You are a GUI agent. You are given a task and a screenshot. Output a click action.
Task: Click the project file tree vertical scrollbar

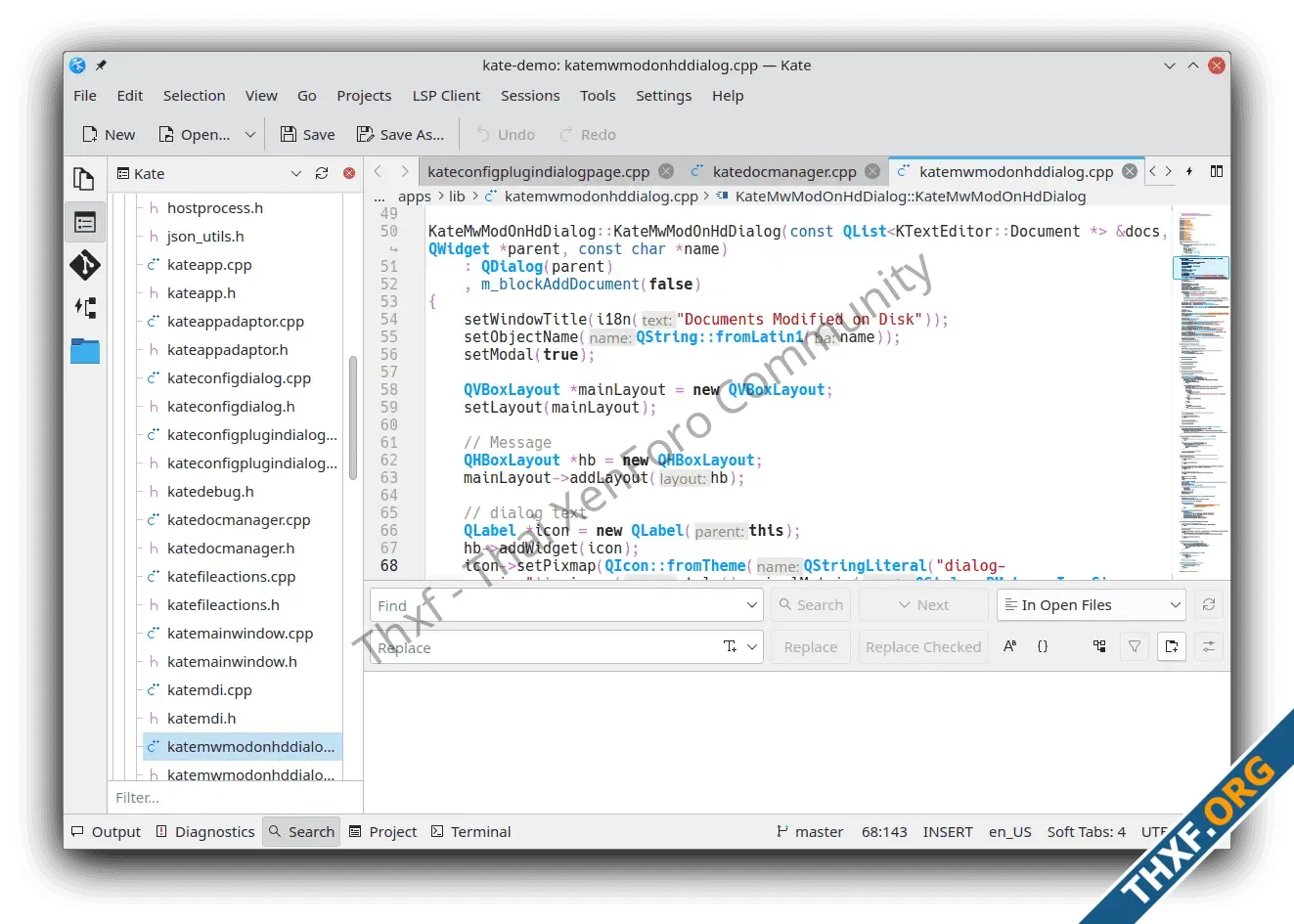(352, 420)
